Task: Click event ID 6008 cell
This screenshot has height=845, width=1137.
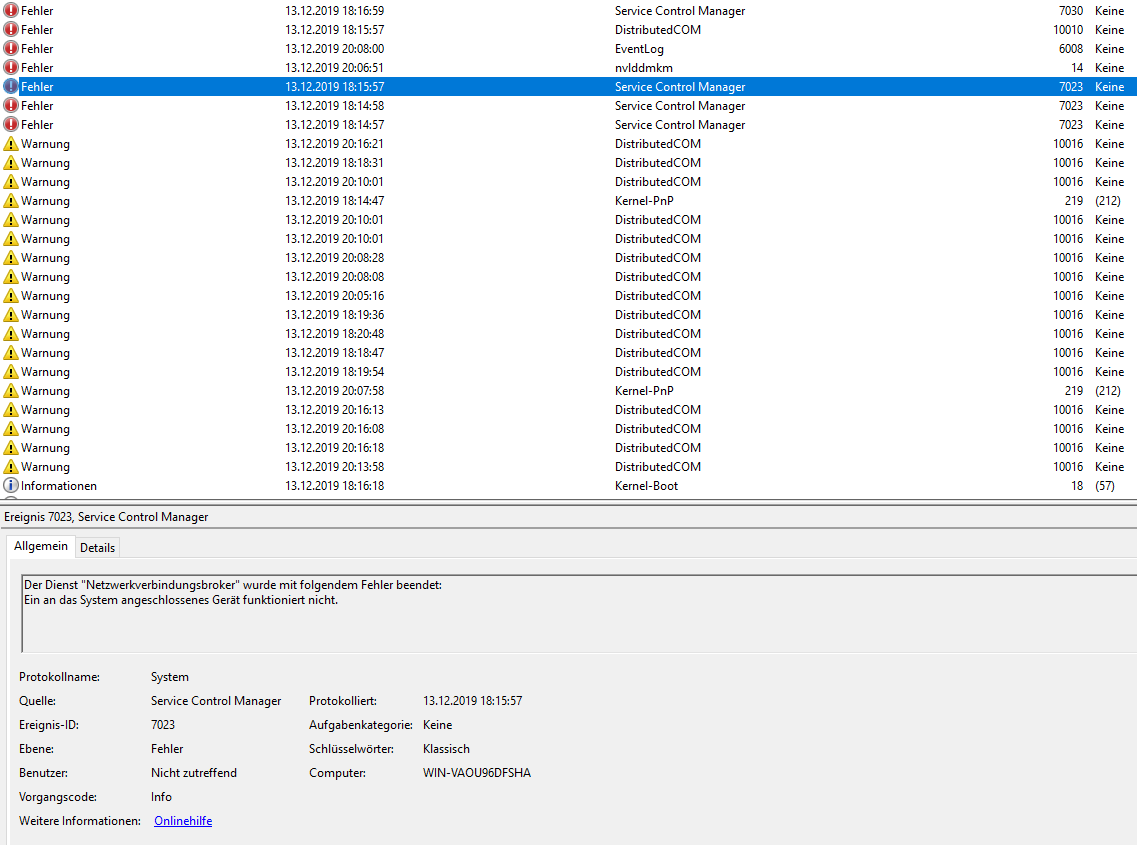Action: click(1070, 49)
